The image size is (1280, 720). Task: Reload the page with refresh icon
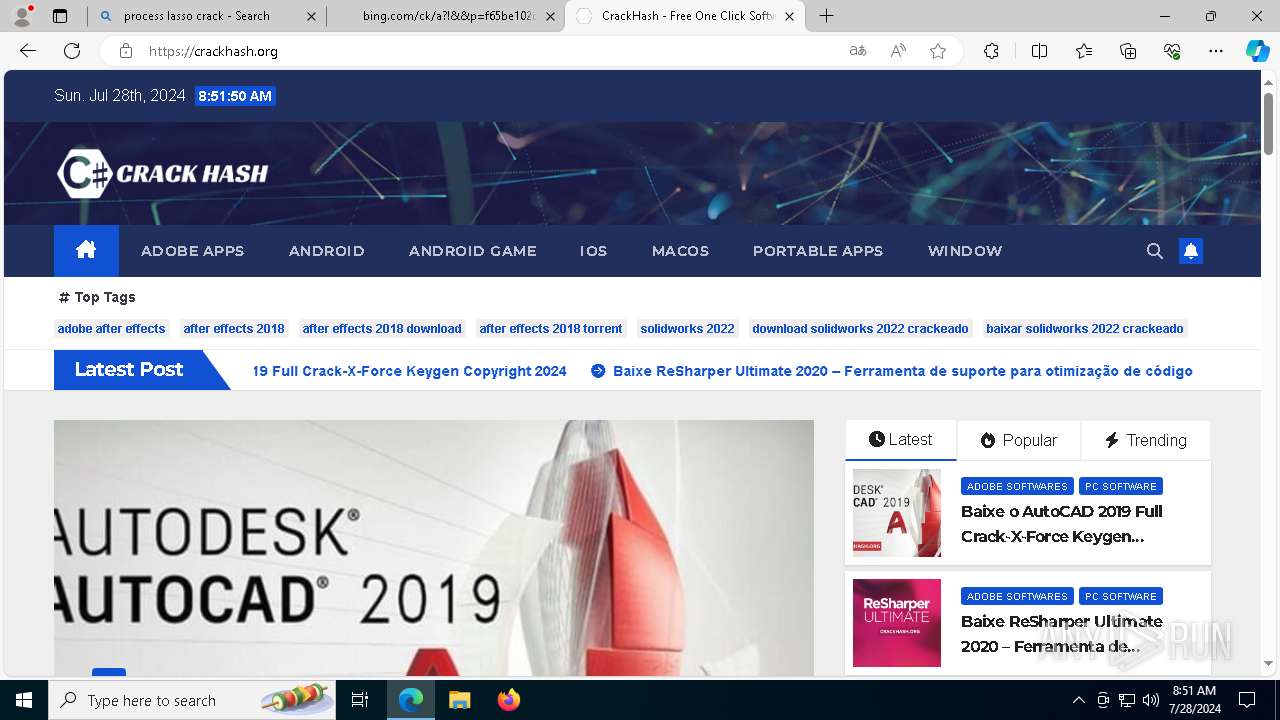(72, 51)
